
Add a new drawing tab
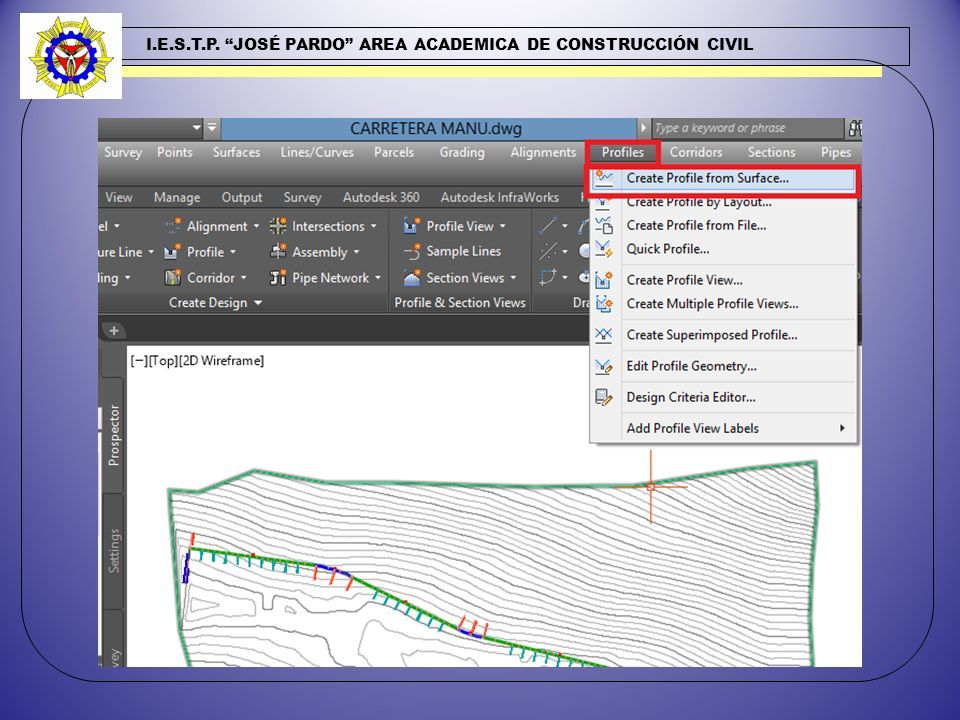(114, 331)
